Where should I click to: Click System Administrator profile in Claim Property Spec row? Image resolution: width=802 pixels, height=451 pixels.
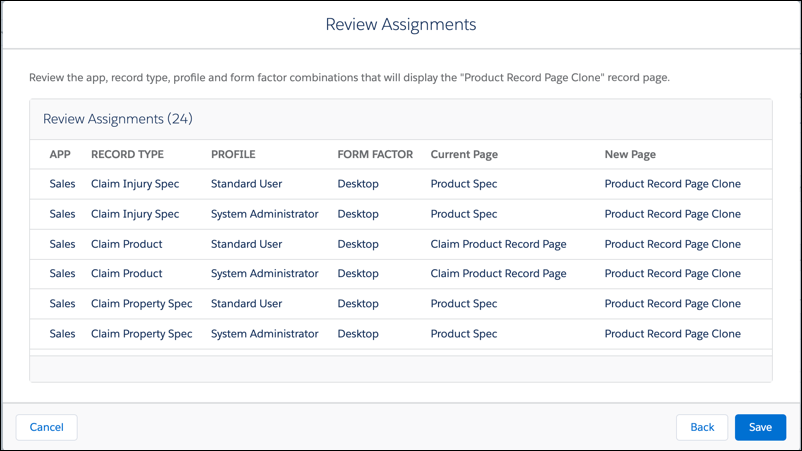[x=264, y=334]
